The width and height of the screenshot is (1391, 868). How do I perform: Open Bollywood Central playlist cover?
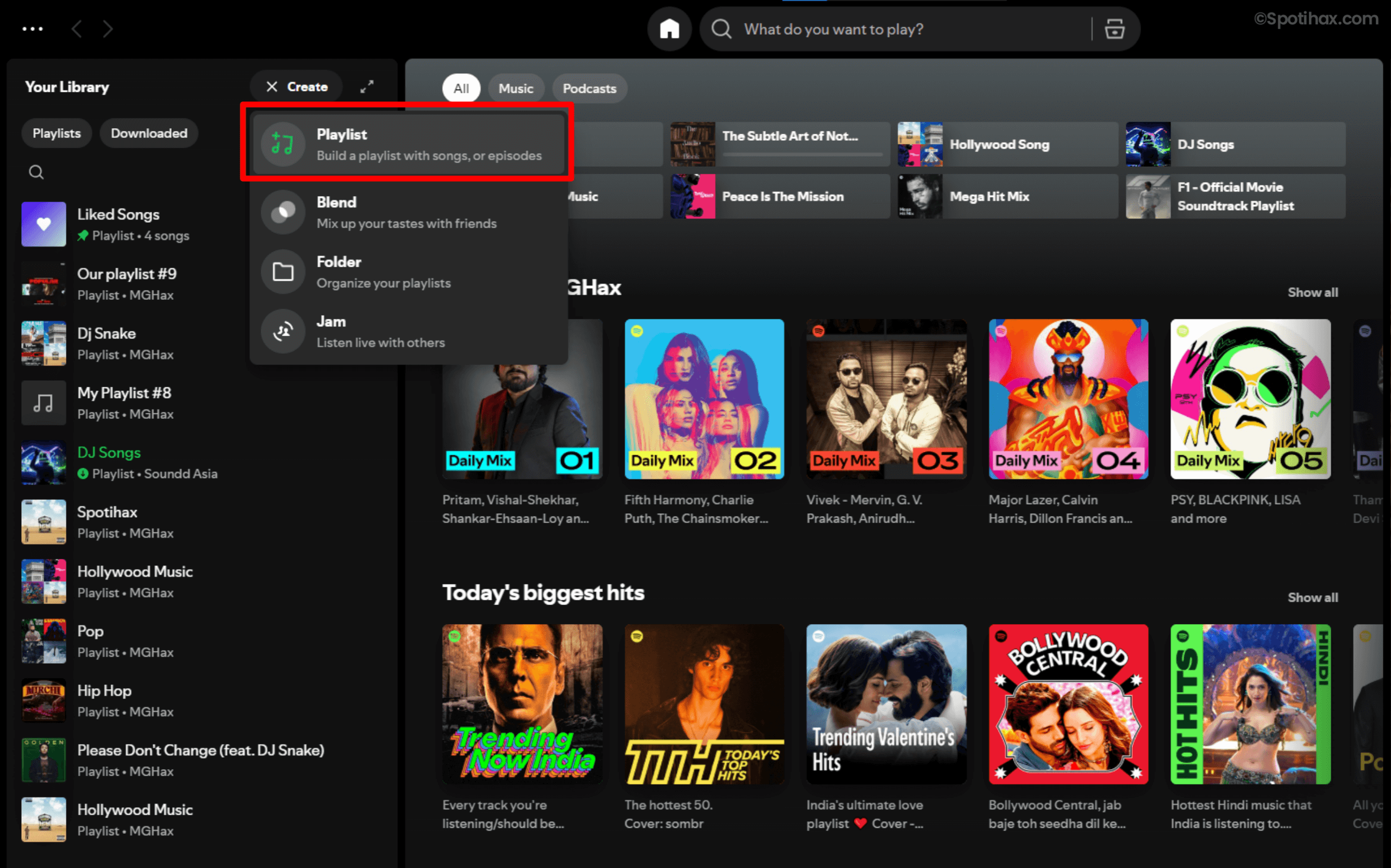click(x=1068, y=705)
